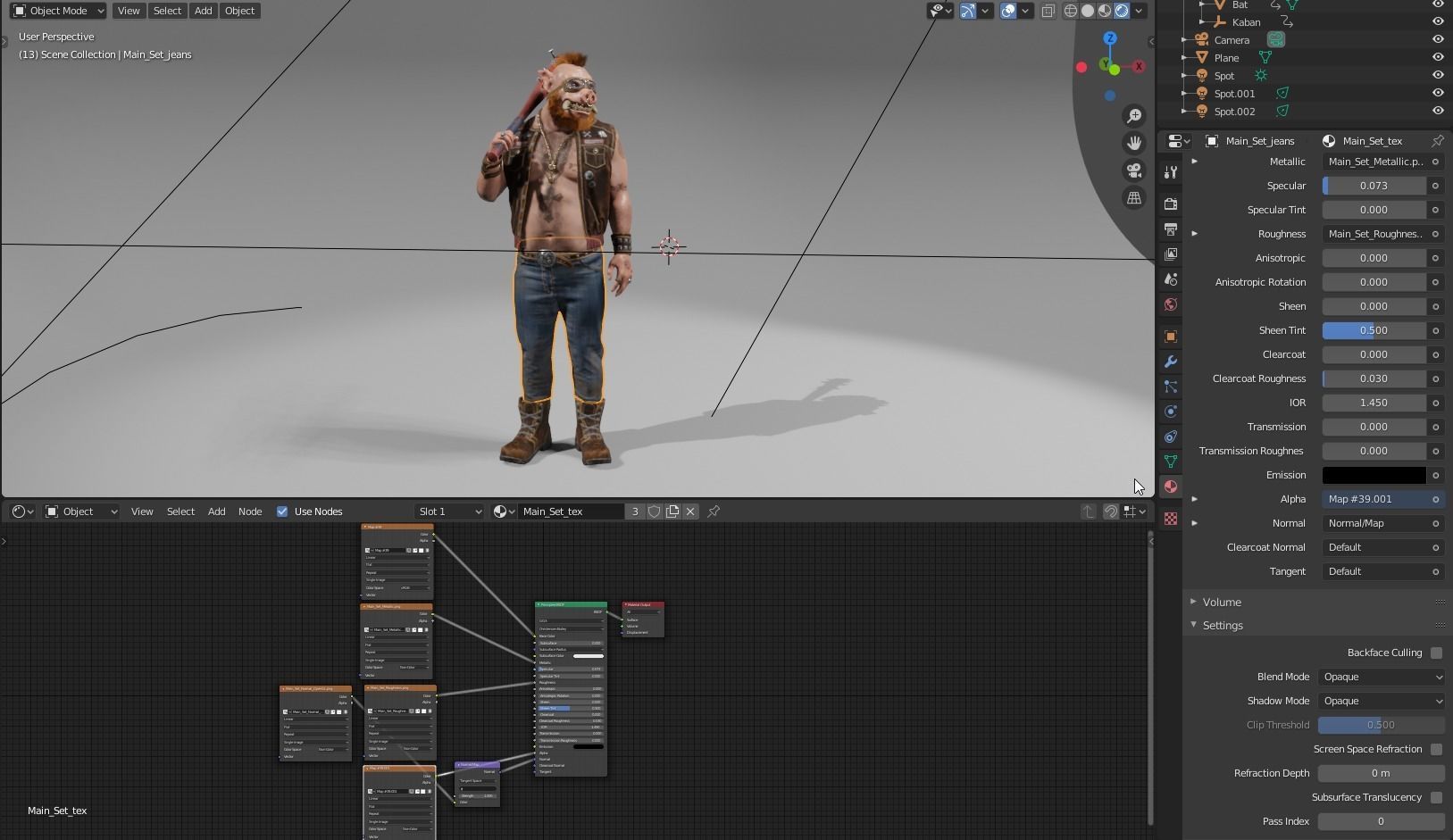Image resolution: width=1453 pixels, height=840 pixels.
Task: Switch perspective/orthographic with the grid icon
Action: [1134, 198]
